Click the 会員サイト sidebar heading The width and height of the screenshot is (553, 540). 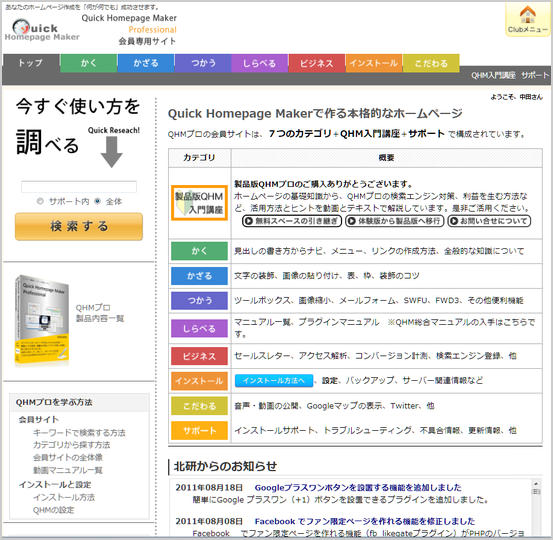pyautogui.click(x=38, y=420)
